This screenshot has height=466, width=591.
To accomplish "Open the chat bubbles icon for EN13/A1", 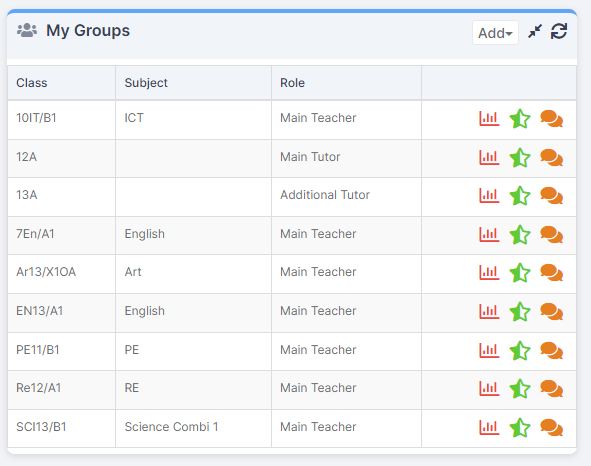I will (551, 312).
